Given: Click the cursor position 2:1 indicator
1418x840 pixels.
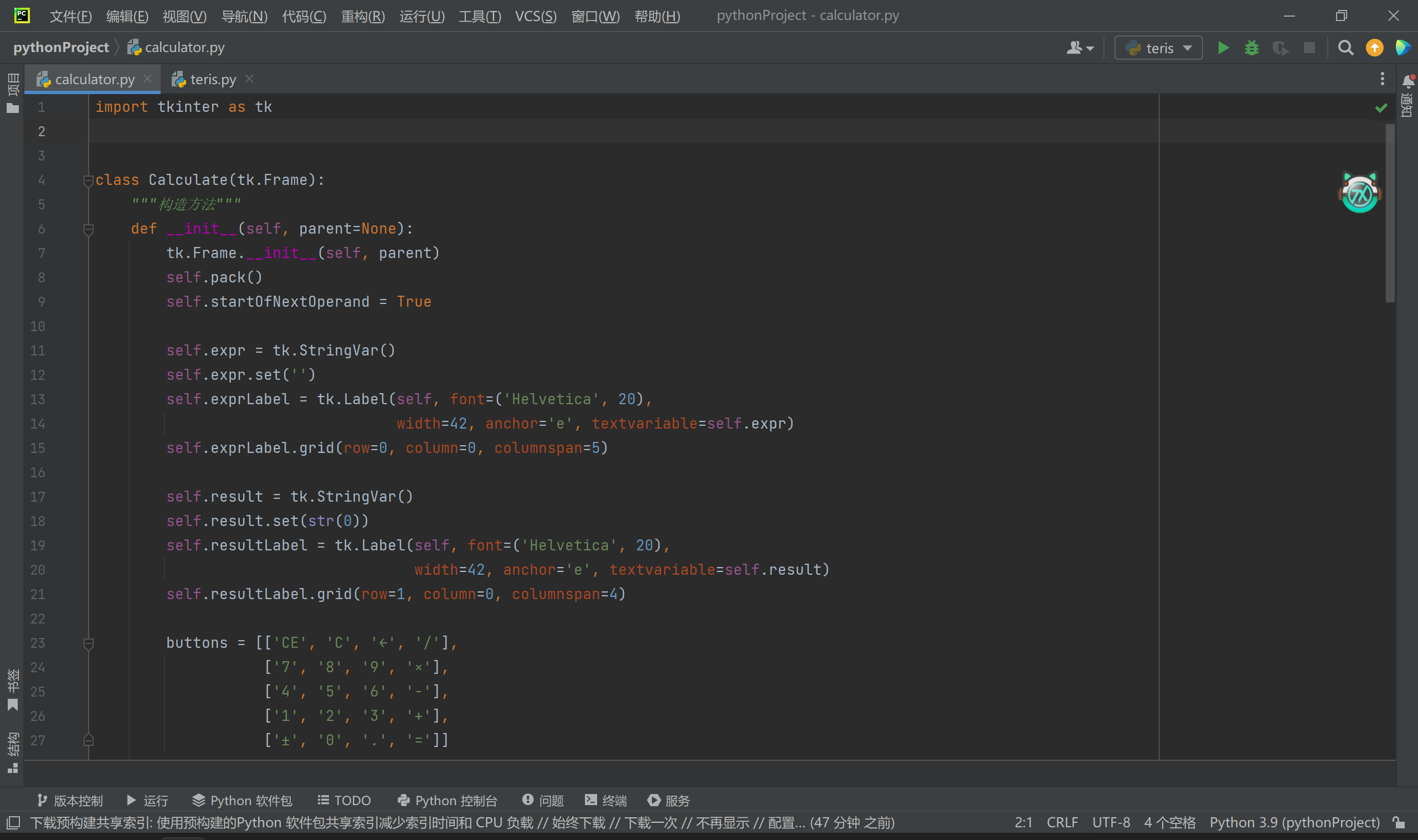Looking at the screenshot, I should pos(1023,822).
